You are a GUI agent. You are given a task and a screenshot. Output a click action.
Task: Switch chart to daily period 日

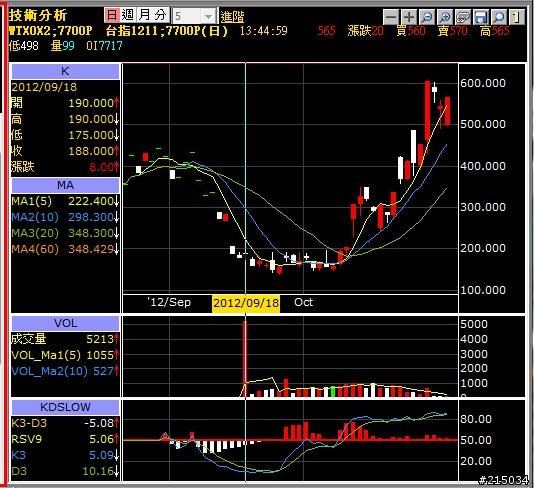coord(112,15)
